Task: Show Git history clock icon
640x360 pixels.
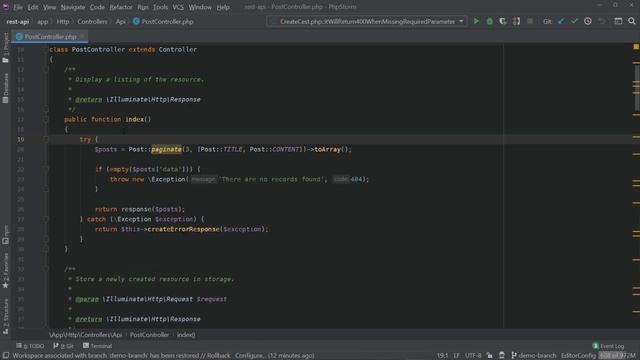Action: (x=588, y=21)
